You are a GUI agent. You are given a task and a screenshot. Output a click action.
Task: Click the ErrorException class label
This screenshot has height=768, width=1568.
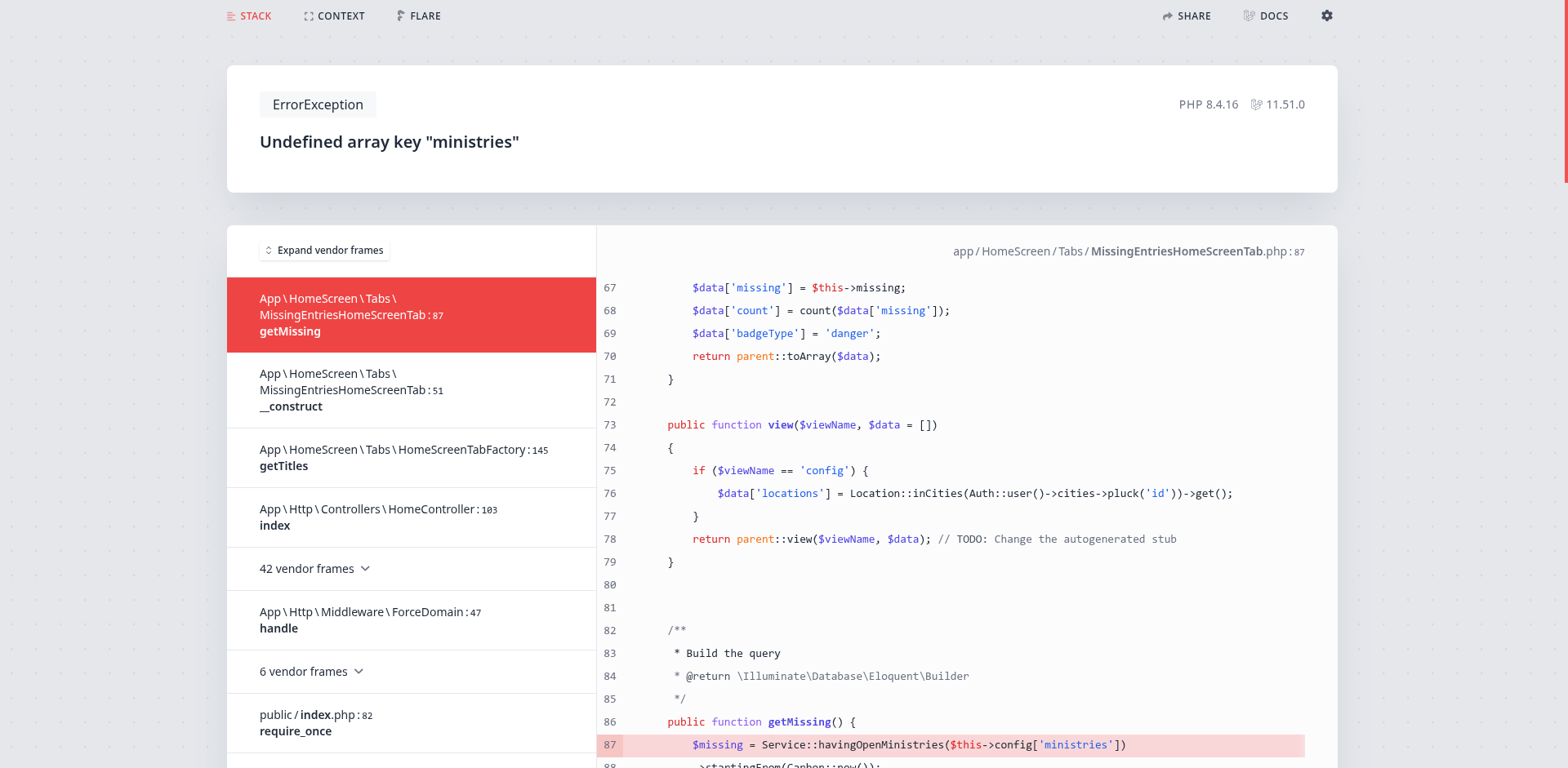pyautogui.click(x=318, y=104)
